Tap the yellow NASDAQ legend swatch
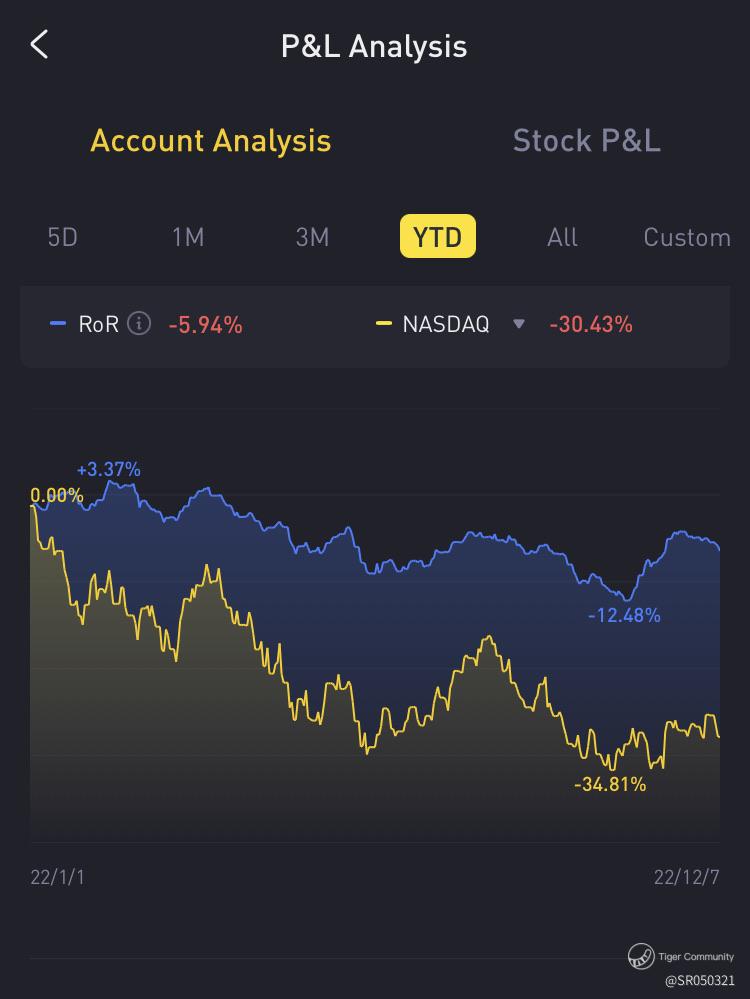Screen dimensions: 750x999 point(383,324)
